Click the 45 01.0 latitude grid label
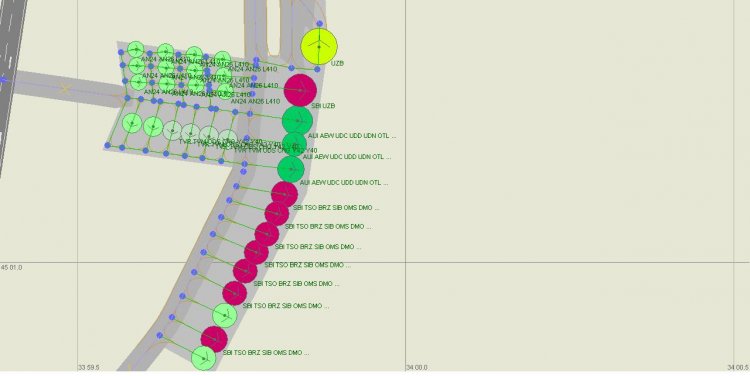 [11, 268]
